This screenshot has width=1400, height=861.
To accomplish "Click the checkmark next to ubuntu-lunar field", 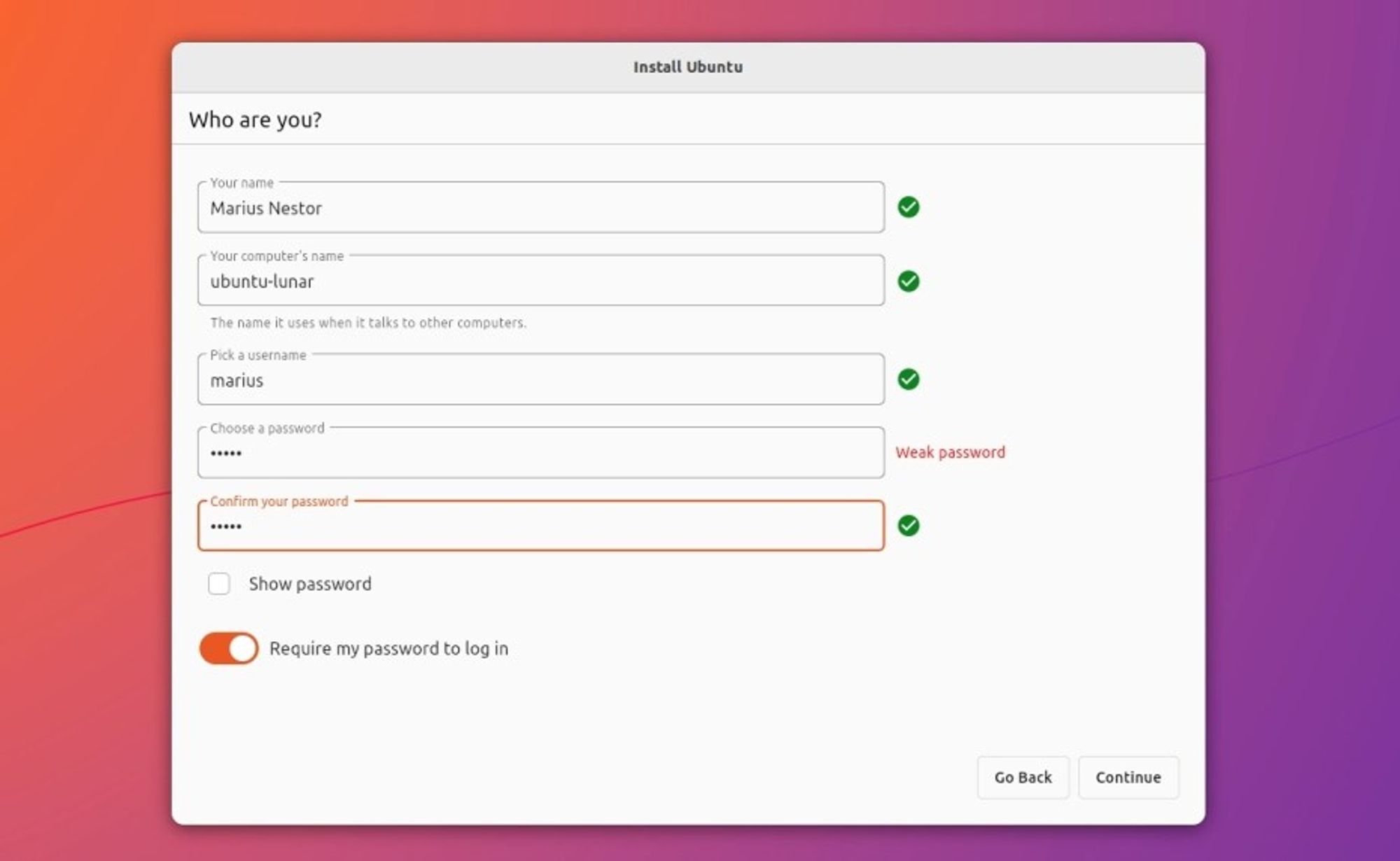I will [x=908, y=280].
